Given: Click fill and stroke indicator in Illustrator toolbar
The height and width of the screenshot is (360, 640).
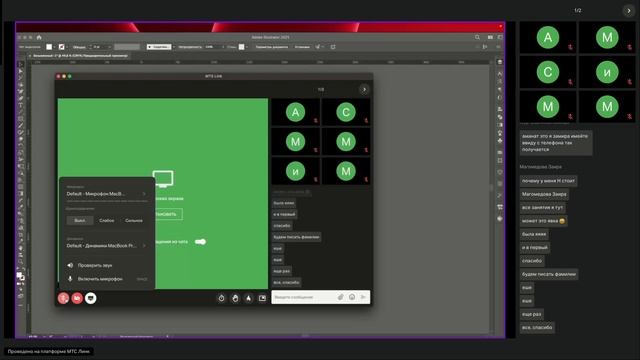Looking at the screenshot, I should click(20, 276).
